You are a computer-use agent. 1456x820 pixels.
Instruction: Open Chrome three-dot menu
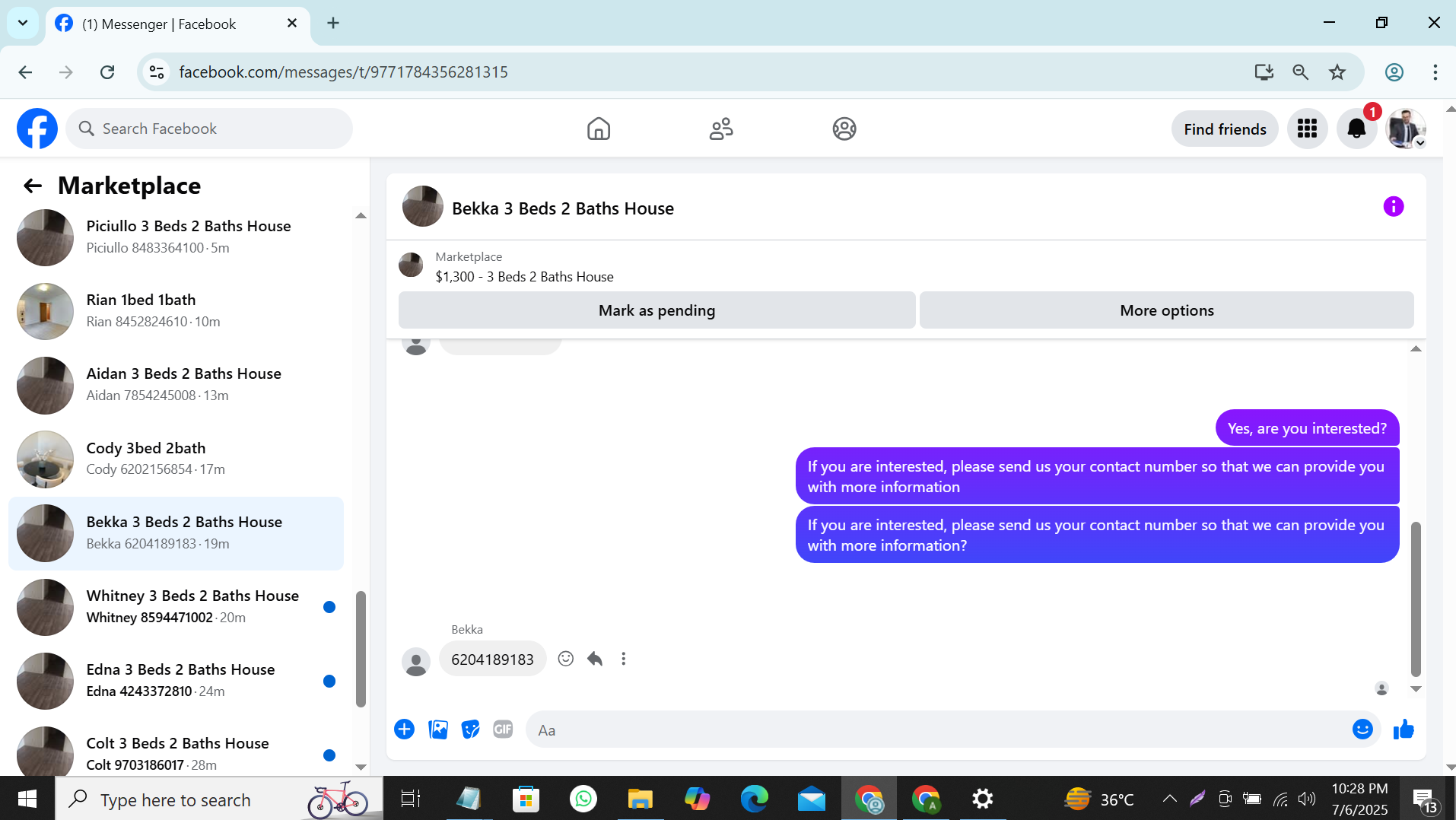pos(1435,72)
